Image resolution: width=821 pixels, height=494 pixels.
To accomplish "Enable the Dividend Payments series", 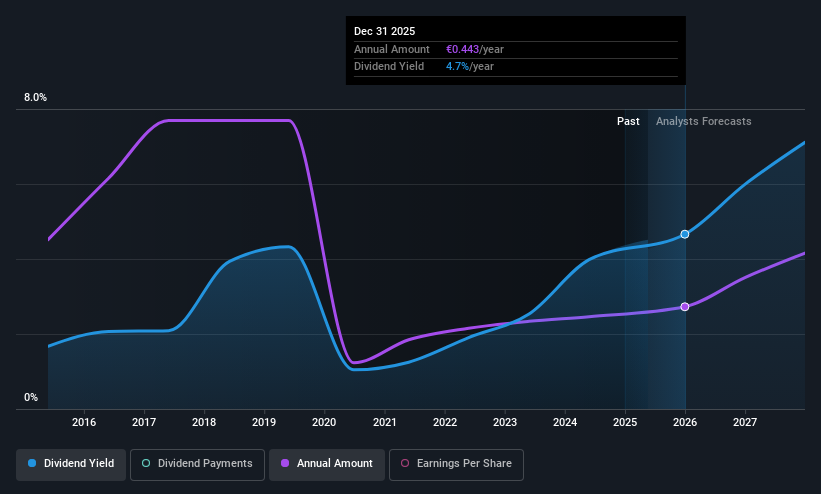I will pos(197,464).
